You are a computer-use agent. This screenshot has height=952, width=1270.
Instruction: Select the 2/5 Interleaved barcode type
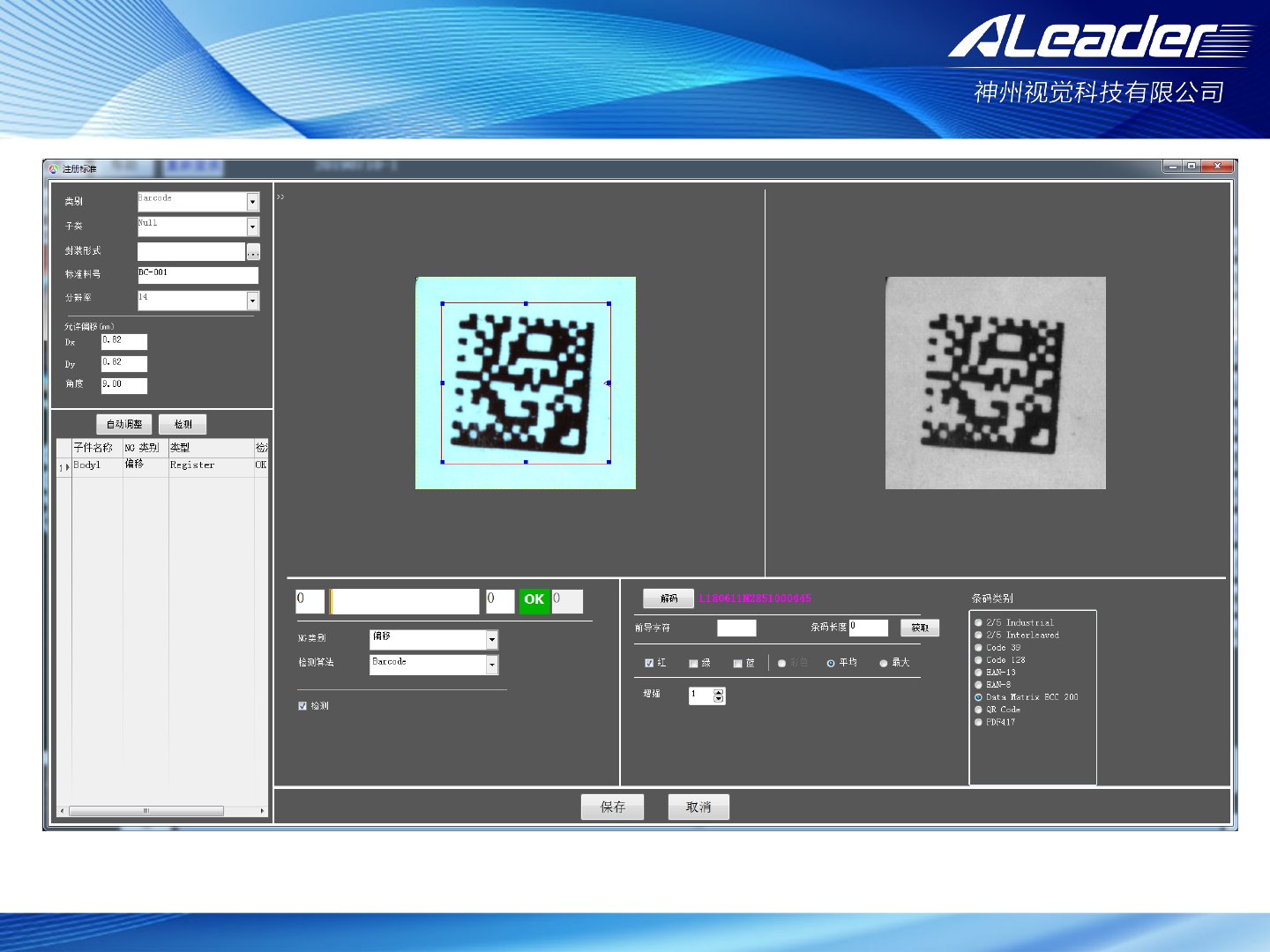pos(978,636)
